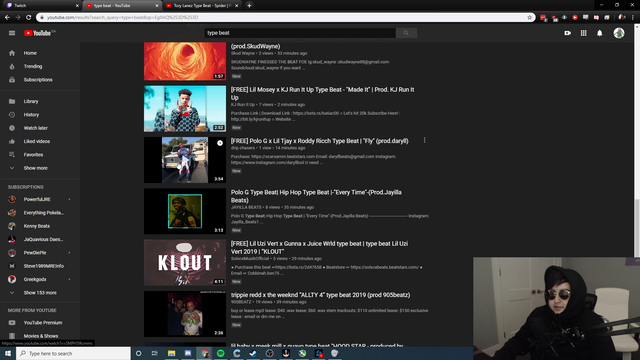The width and height of the screenshot is (640, 360).
Task: Add 'Fly' video to Watch later clock icon
Action: [x=220, y=143]
